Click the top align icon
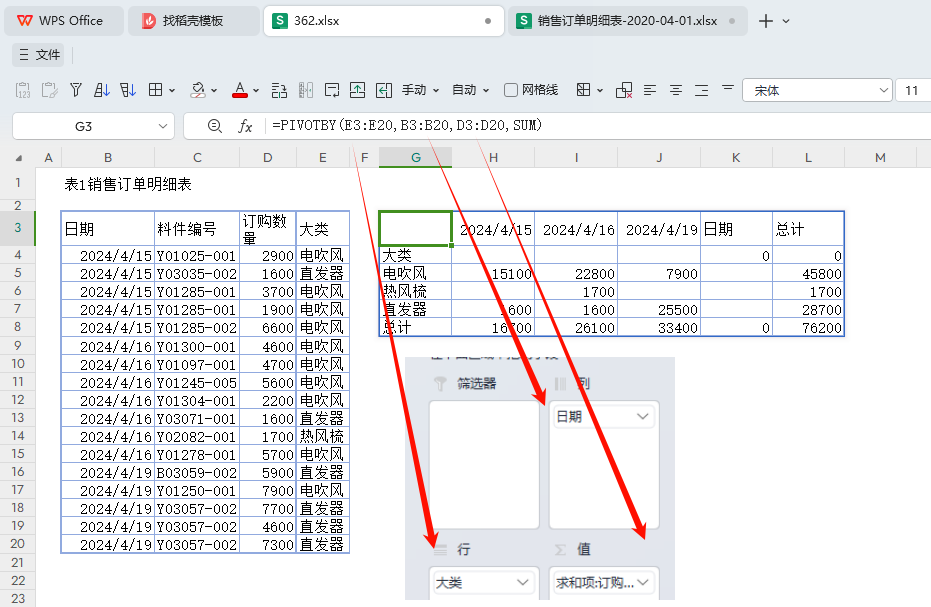 tap(727, 88)
